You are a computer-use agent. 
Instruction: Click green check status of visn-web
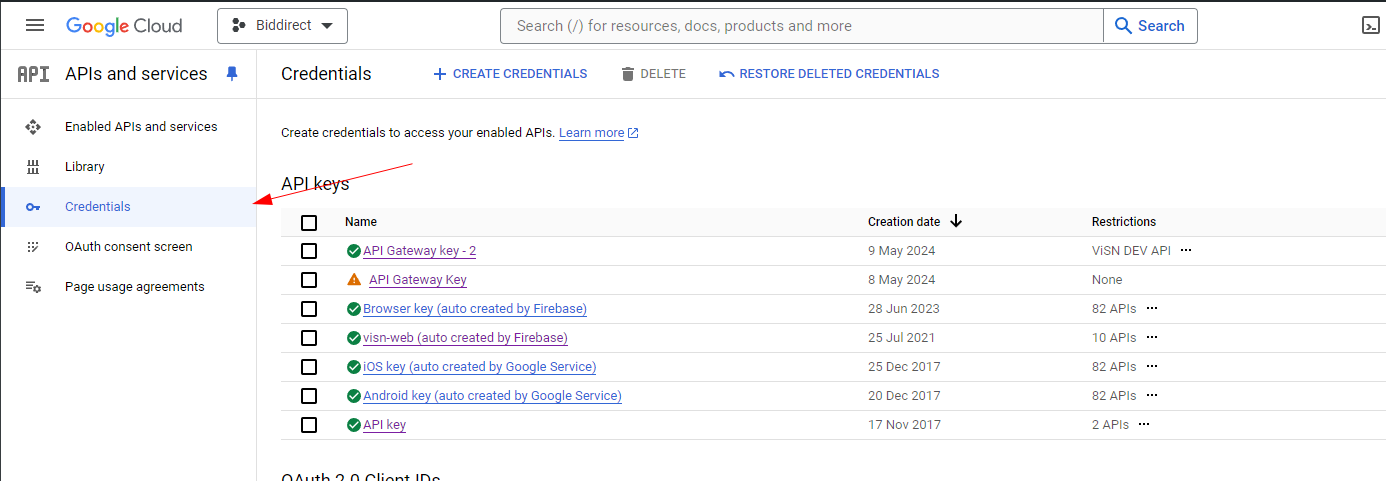click(354, 338)
